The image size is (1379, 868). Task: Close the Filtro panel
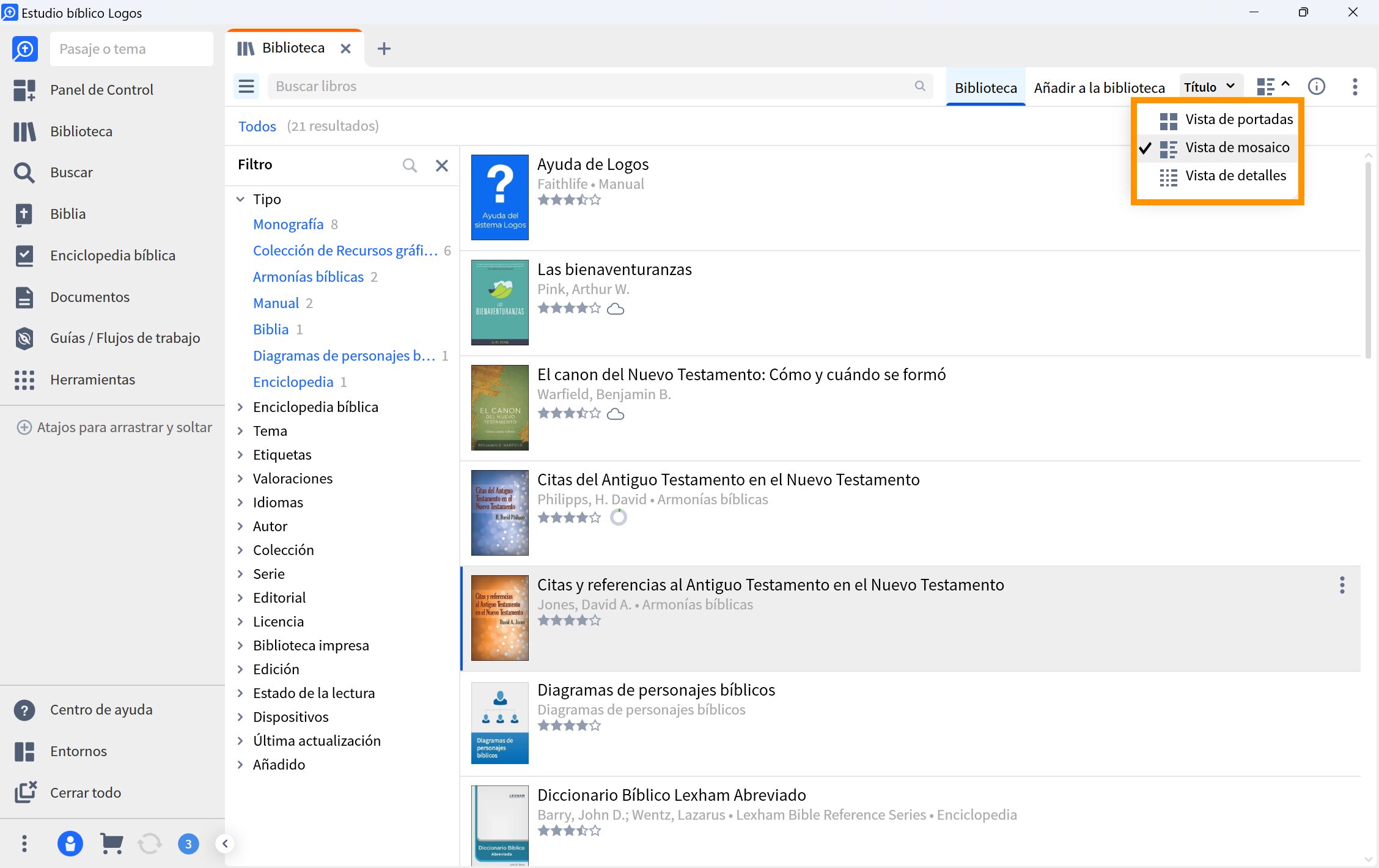pos(442,165)
